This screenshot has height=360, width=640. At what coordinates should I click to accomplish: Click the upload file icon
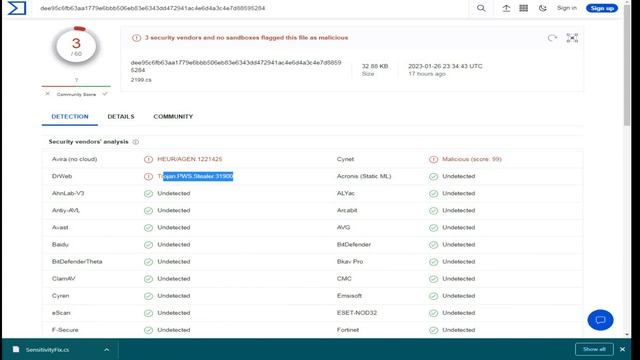[506, 8]
